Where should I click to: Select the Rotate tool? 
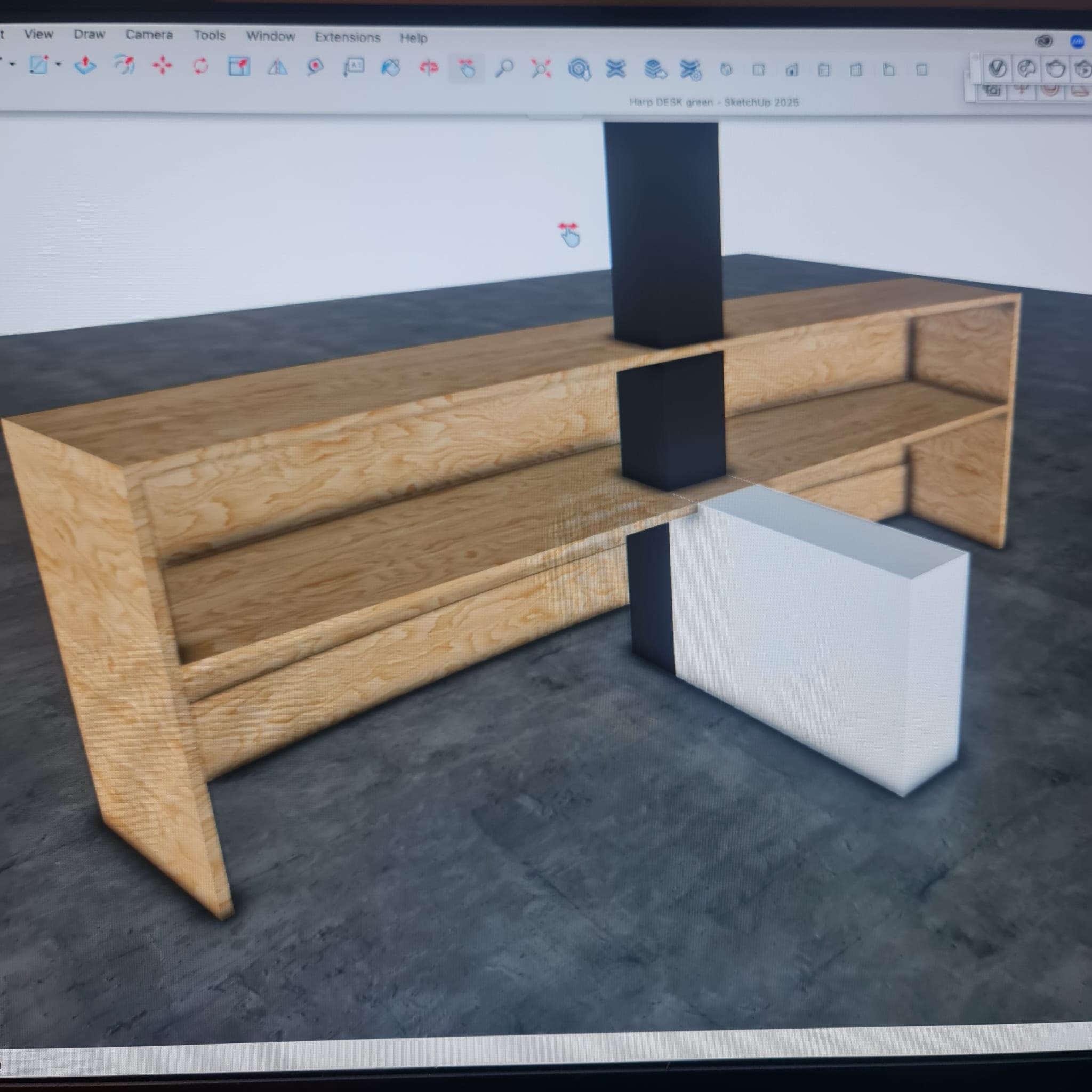coord(200,67)
